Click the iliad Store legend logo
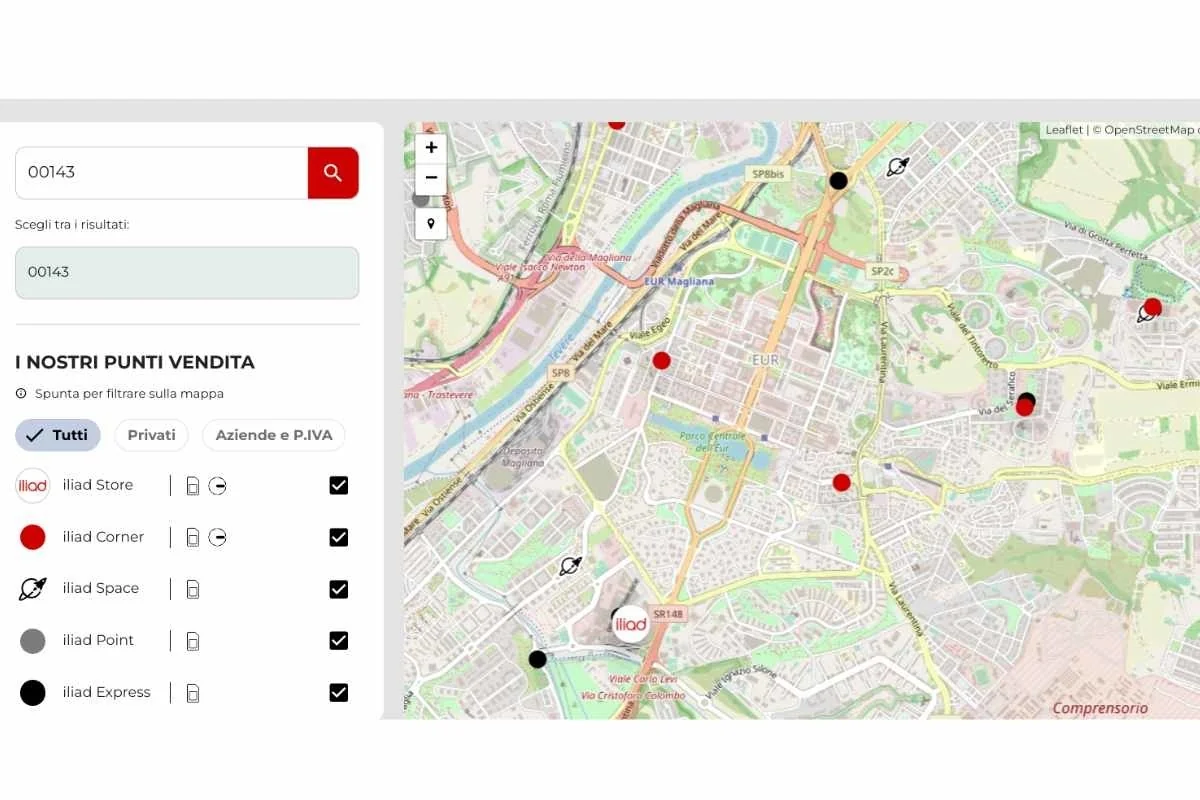 [x=33, y=485]
